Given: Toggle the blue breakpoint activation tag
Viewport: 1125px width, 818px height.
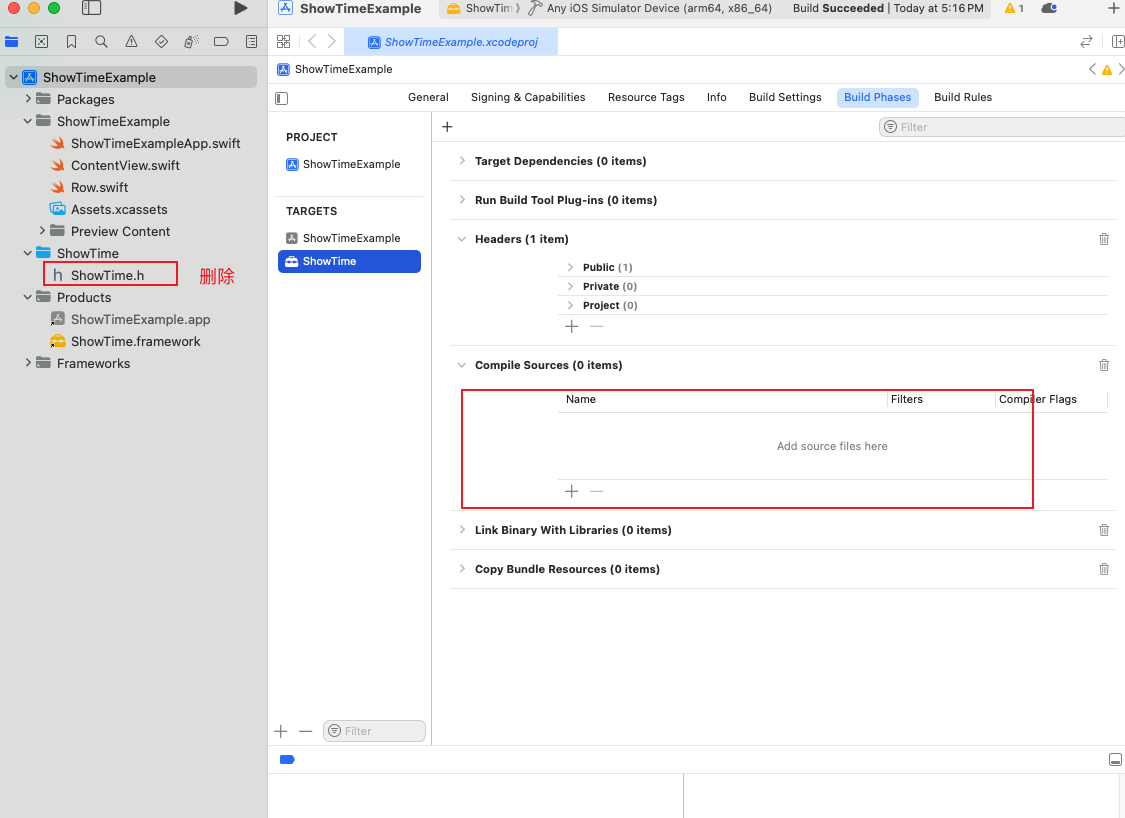Looking at the screenshot, I should coord(287,759).
